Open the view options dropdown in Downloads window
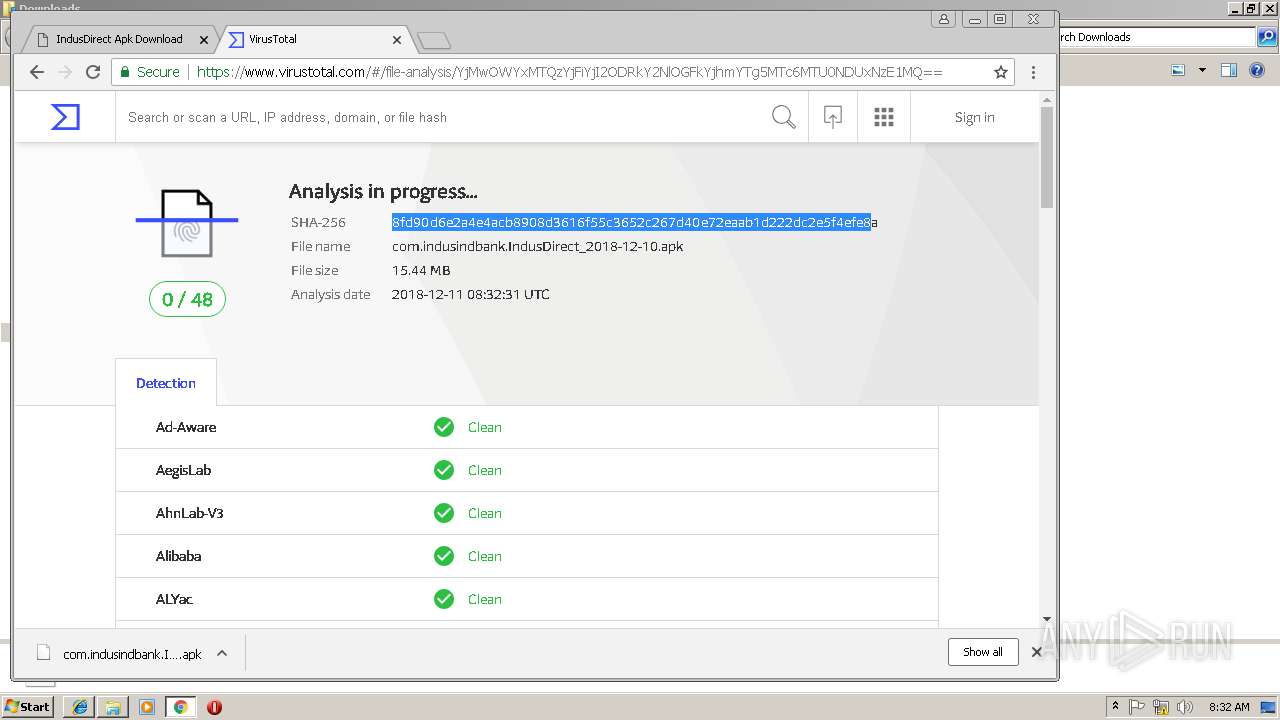This screenshot has width=1280, height=720. (x=1202, y=70)
